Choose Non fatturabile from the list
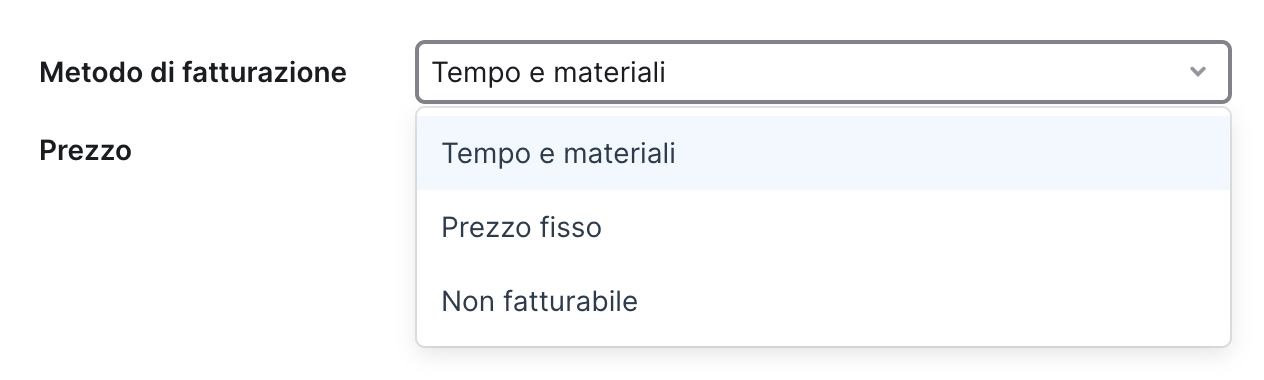 pos(823,301)
